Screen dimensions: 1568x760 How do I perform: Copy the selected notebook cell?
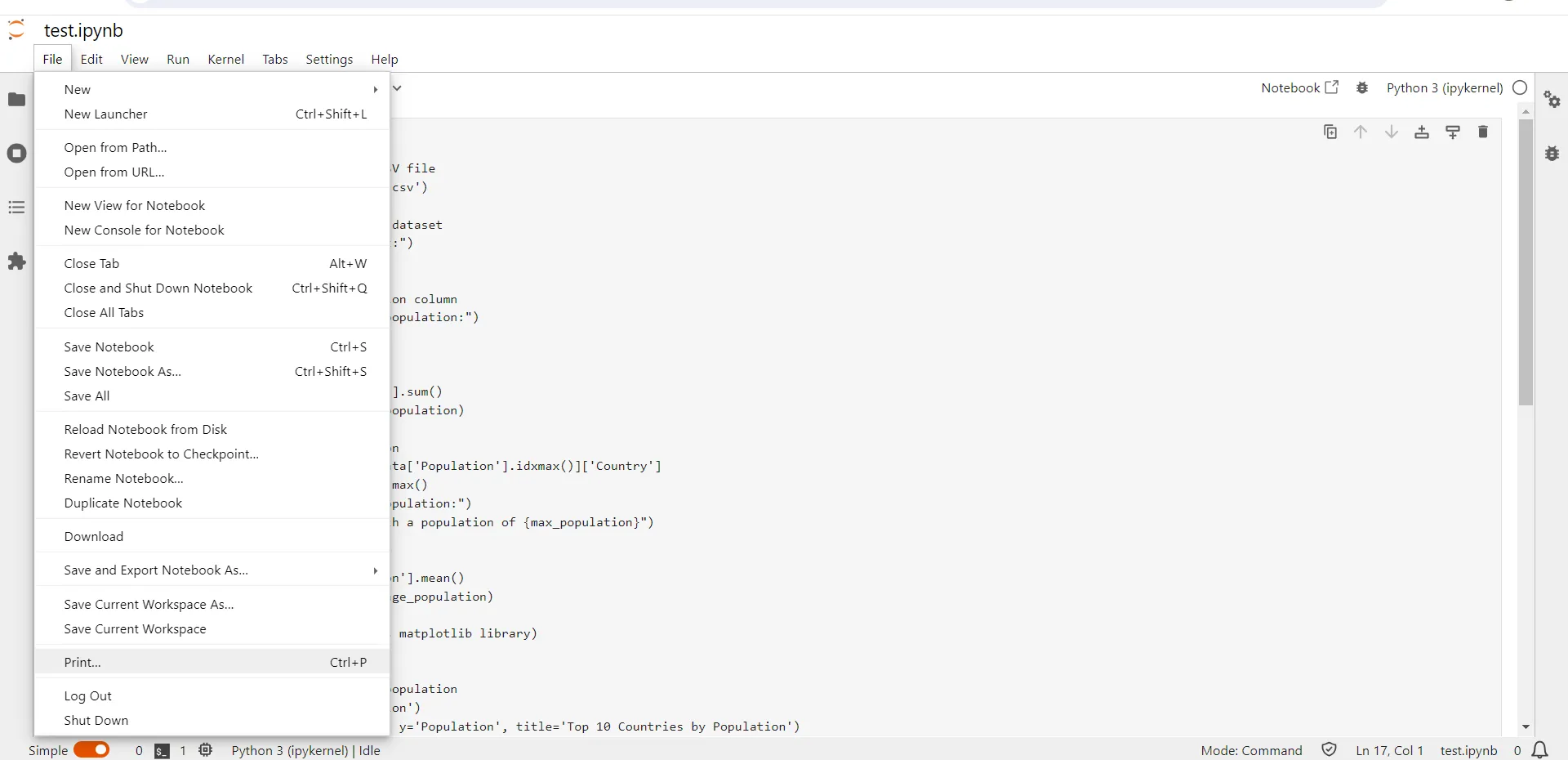(x=1330, y=132)
